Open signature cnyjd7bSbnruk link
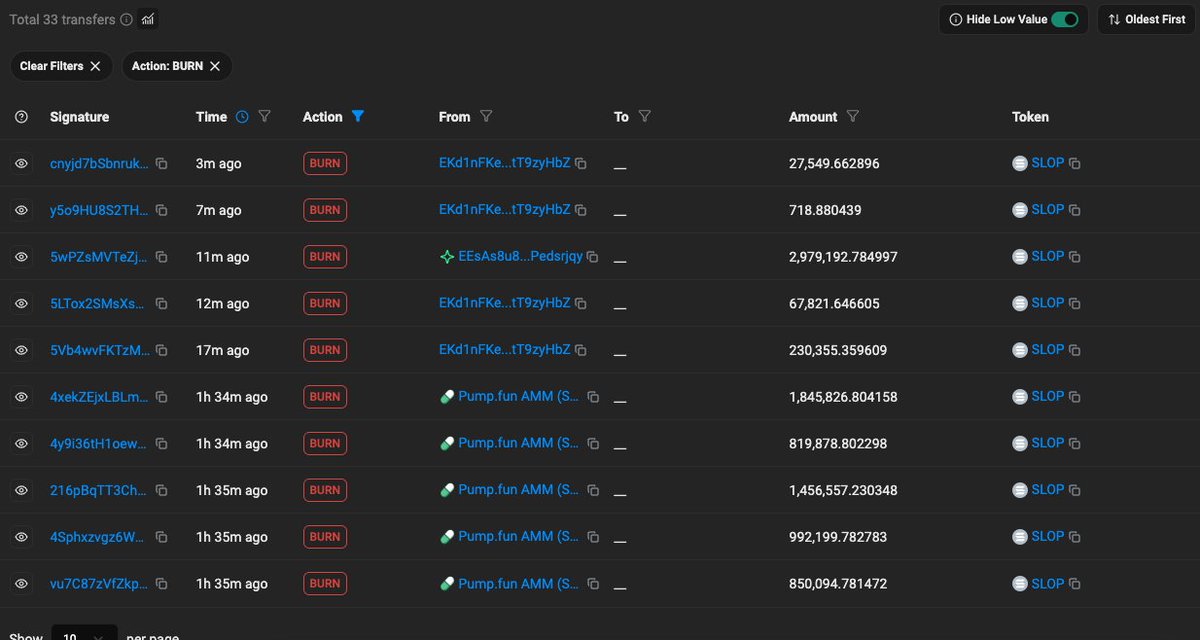This screenshot has width=1200, height=640. coord(99,163)
